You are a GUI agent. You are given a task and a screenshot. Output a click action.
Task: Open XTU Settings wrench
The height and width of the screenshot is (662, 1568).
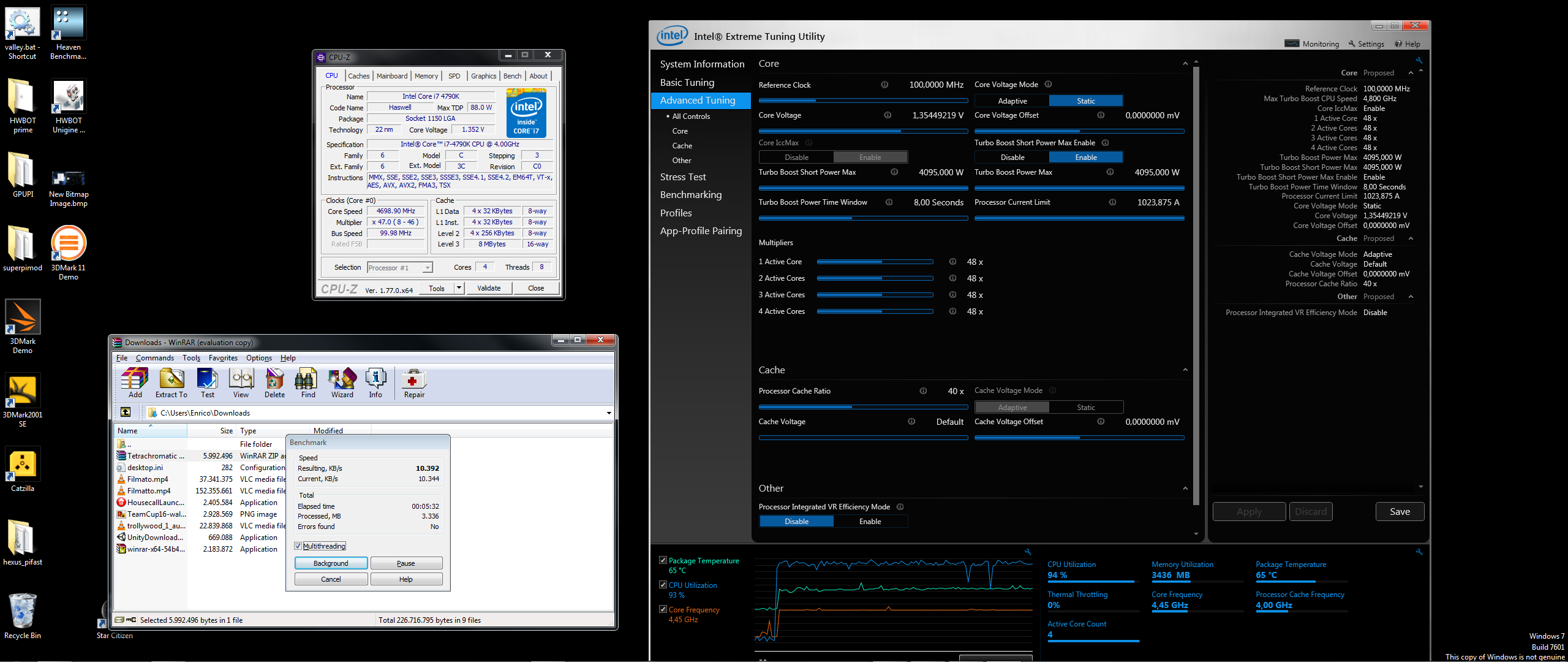[x=1366, y=44]
